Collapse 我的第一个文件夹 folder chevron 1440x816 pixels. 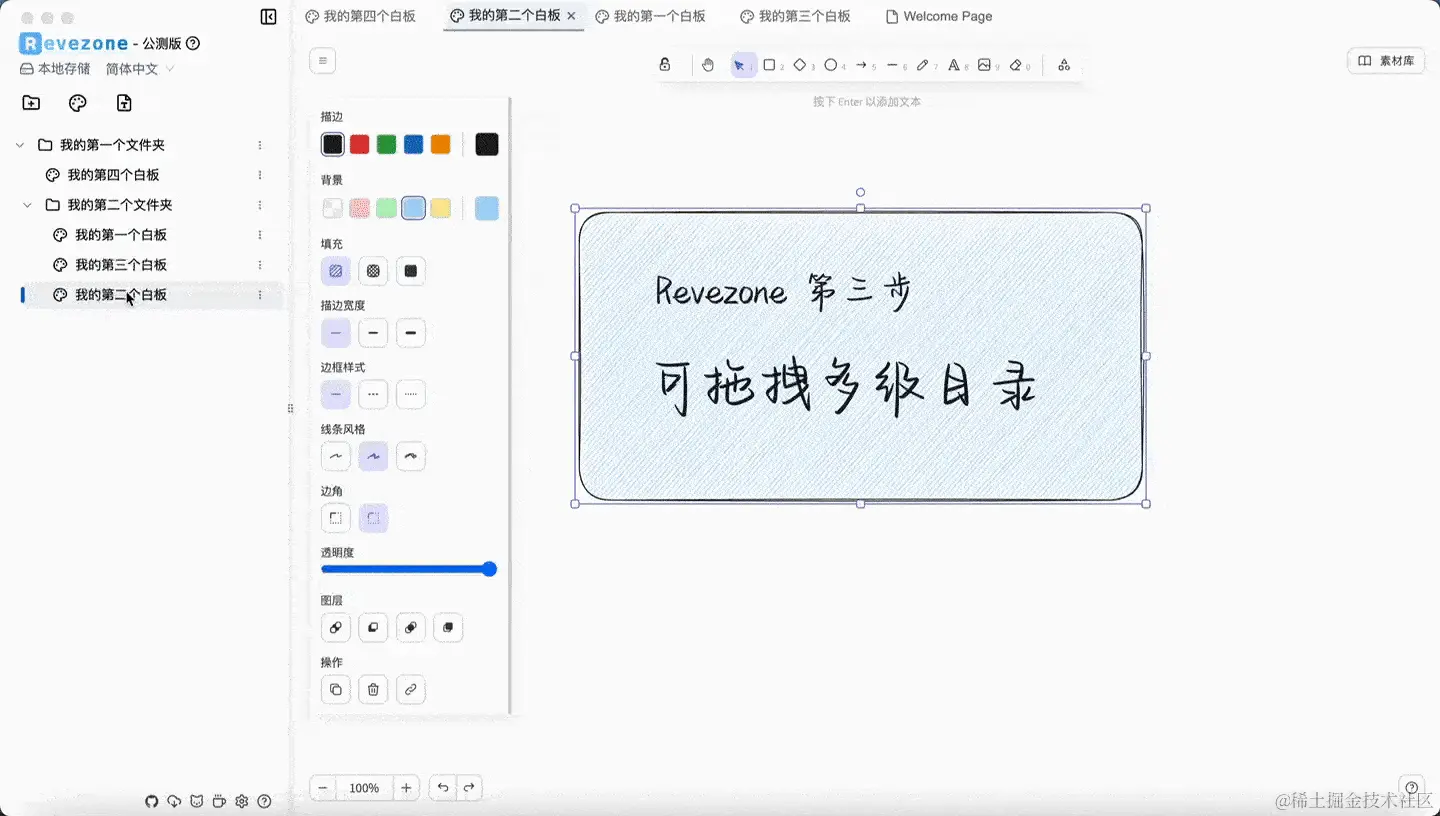click(x=20, y=145)
